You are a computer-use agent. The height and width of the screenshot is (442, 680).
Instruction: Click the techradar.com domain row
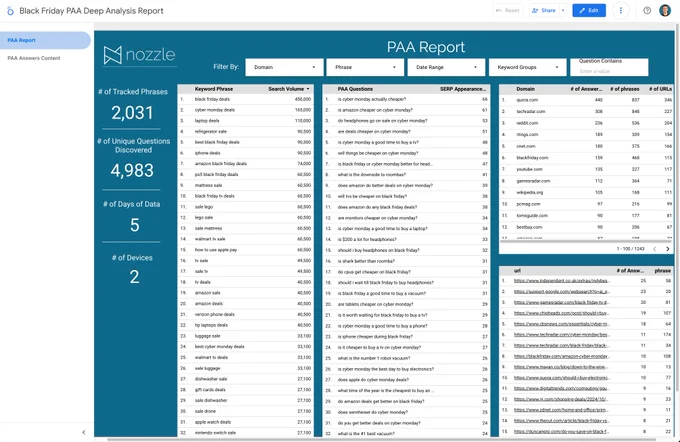[x=586, y=111]
